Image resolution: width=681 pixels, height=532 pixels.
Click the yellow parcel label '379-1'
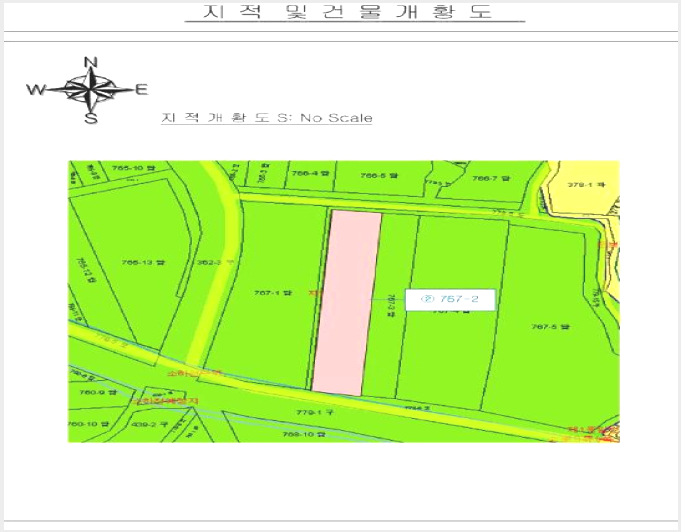tap(586, 185)
